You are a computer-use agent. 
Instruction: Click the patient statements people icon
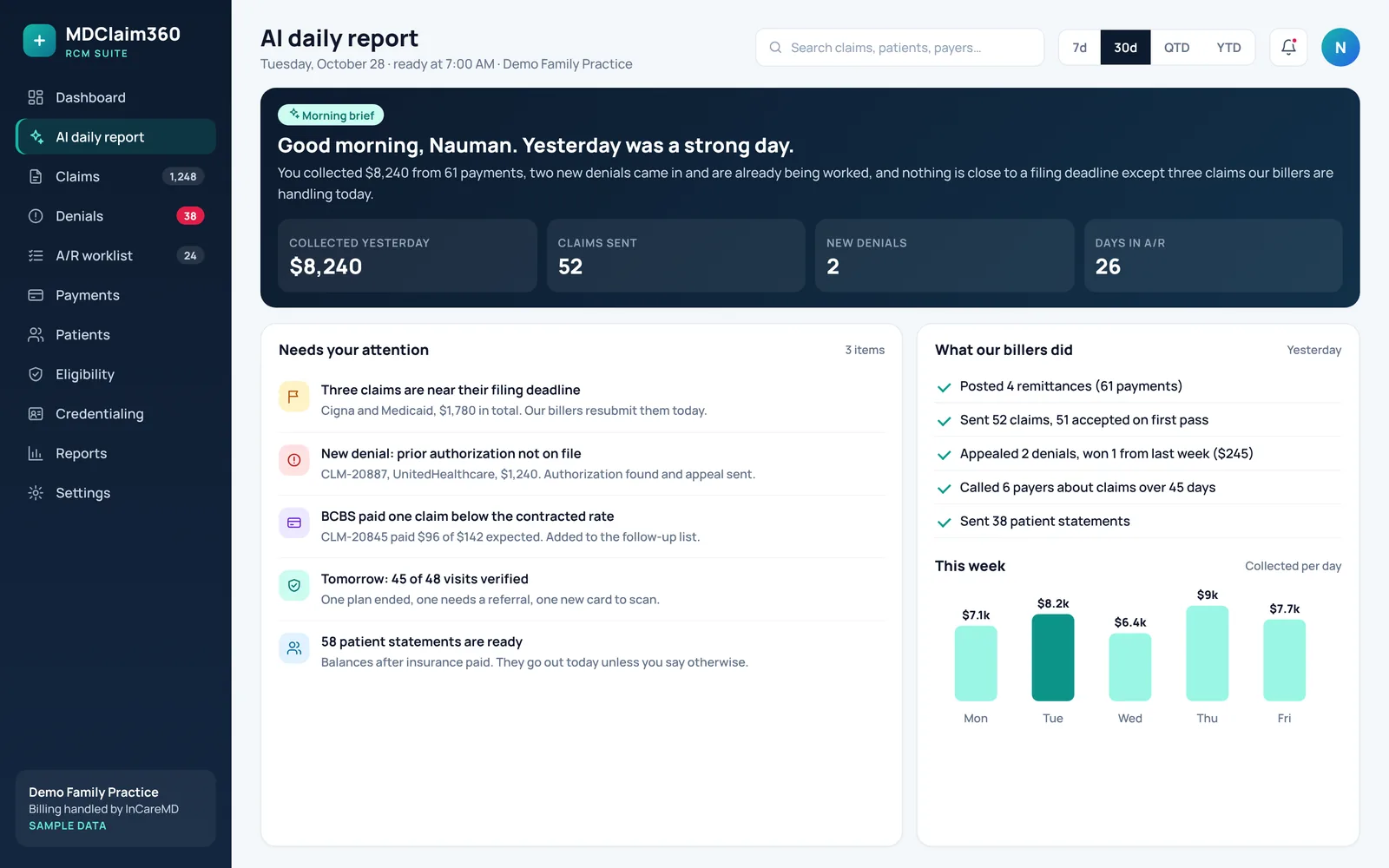point(293,648)
